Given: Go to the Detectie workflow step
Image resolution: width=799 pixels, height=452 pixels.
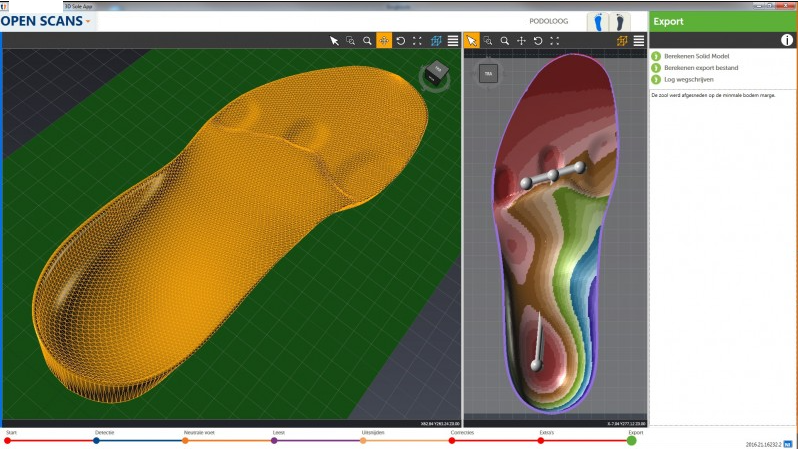Looking at the screenshot, I should click(x=97, y=440).
